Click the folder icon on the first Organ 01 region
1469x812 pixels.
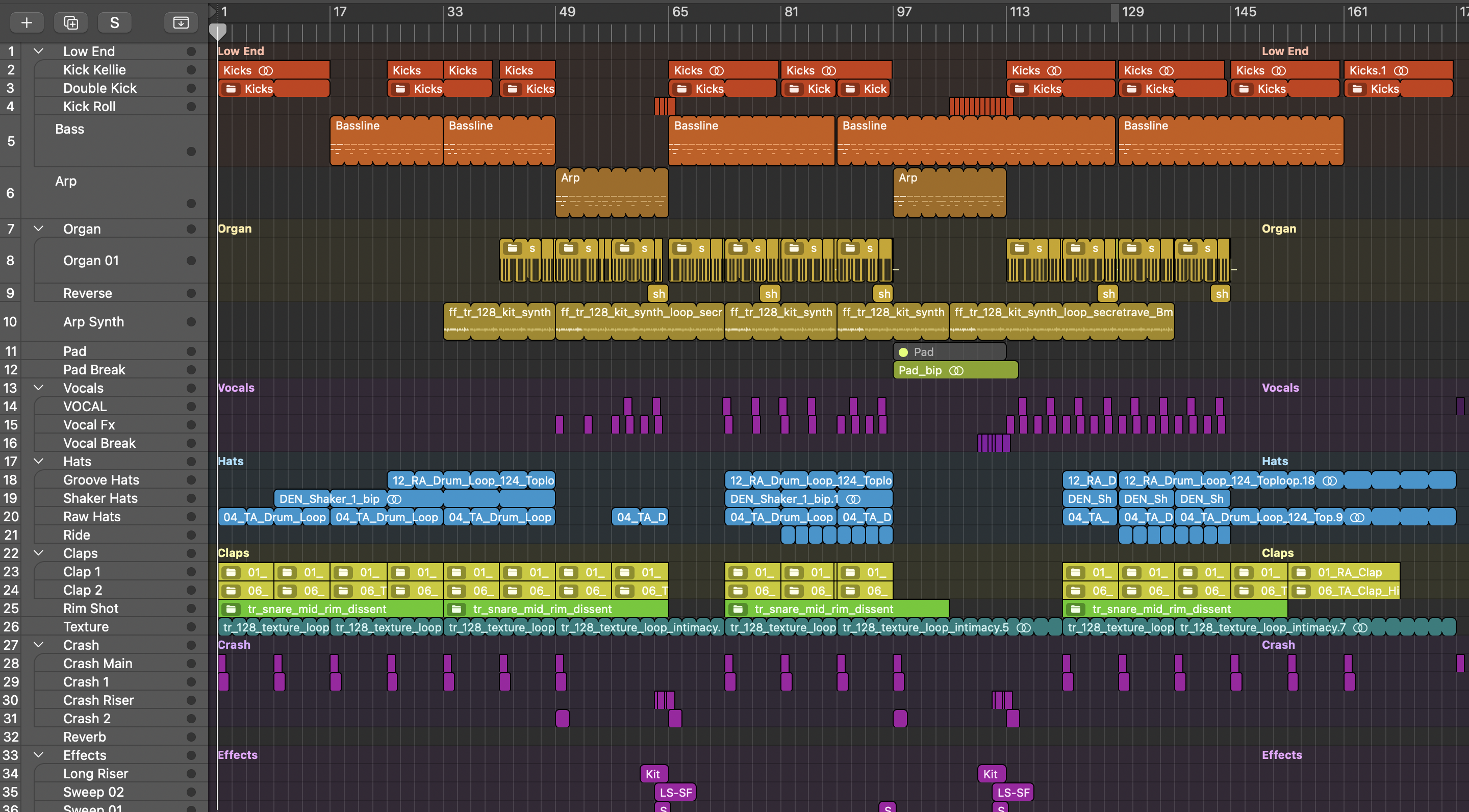pyautogui.click(x=512, y=248)
